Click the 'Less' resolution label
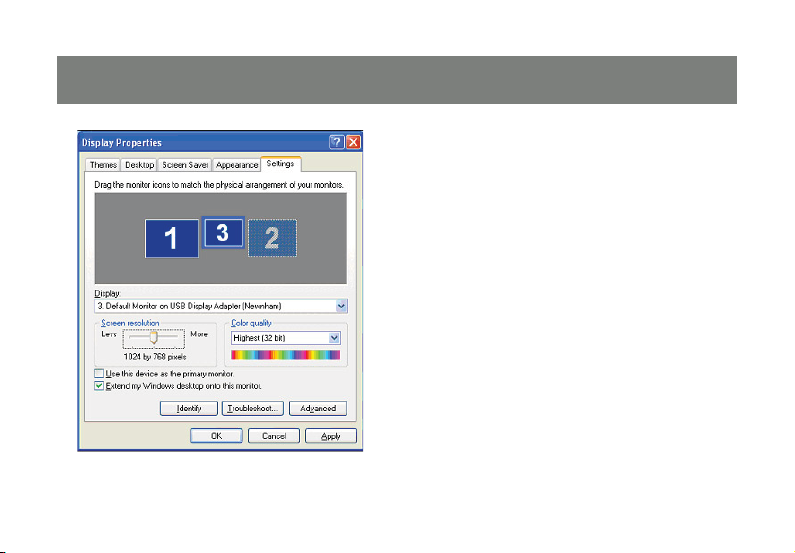795x553 pixels. coord(109,335)
